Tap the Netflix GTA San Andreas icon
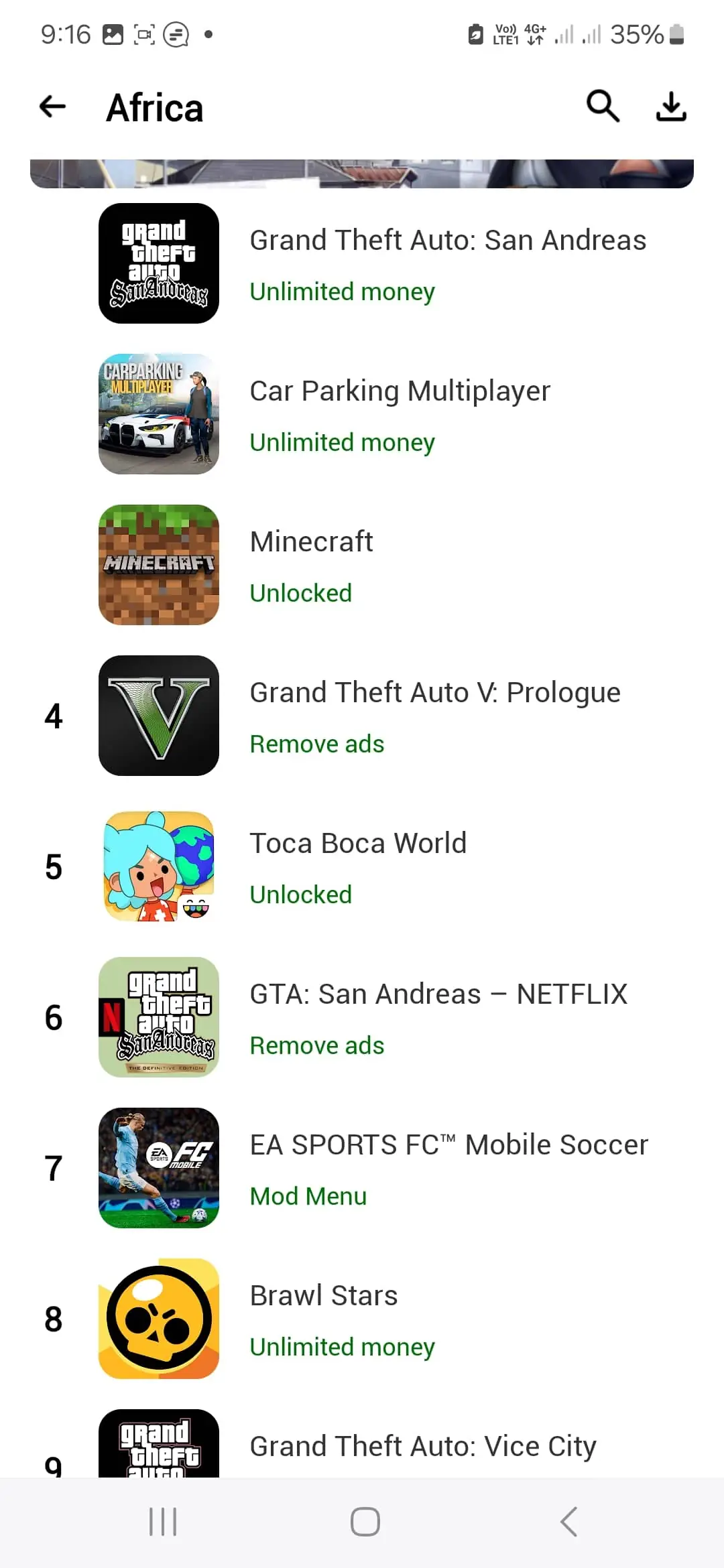The width and height of the screenshot is (724, 1568). [x=159, y=1017]
